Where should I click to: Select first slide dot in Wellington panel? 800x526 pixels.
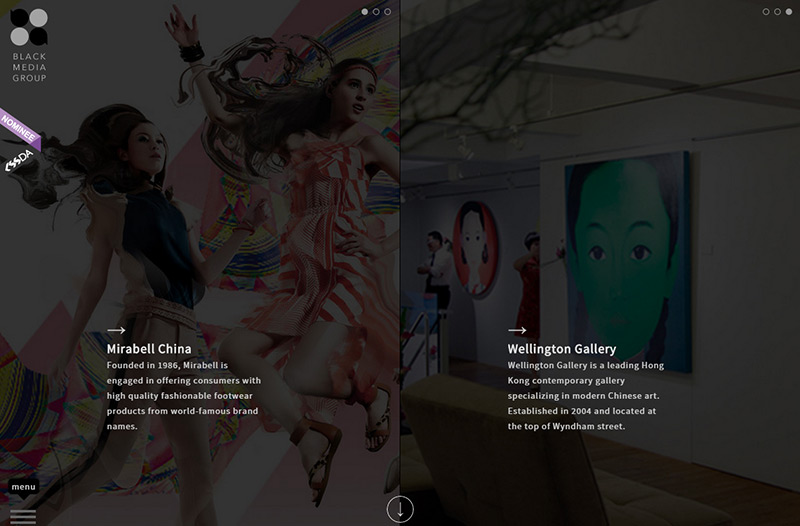click(766, 12)
